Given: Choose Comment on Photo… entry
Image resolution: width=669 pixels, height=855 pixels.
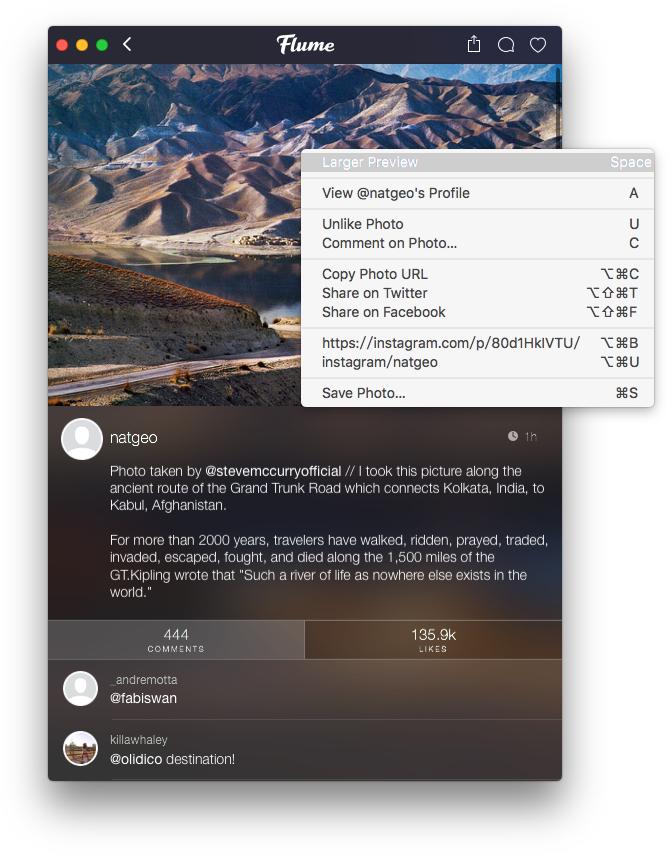Looking at the screenshot, I should coord(477,243).
